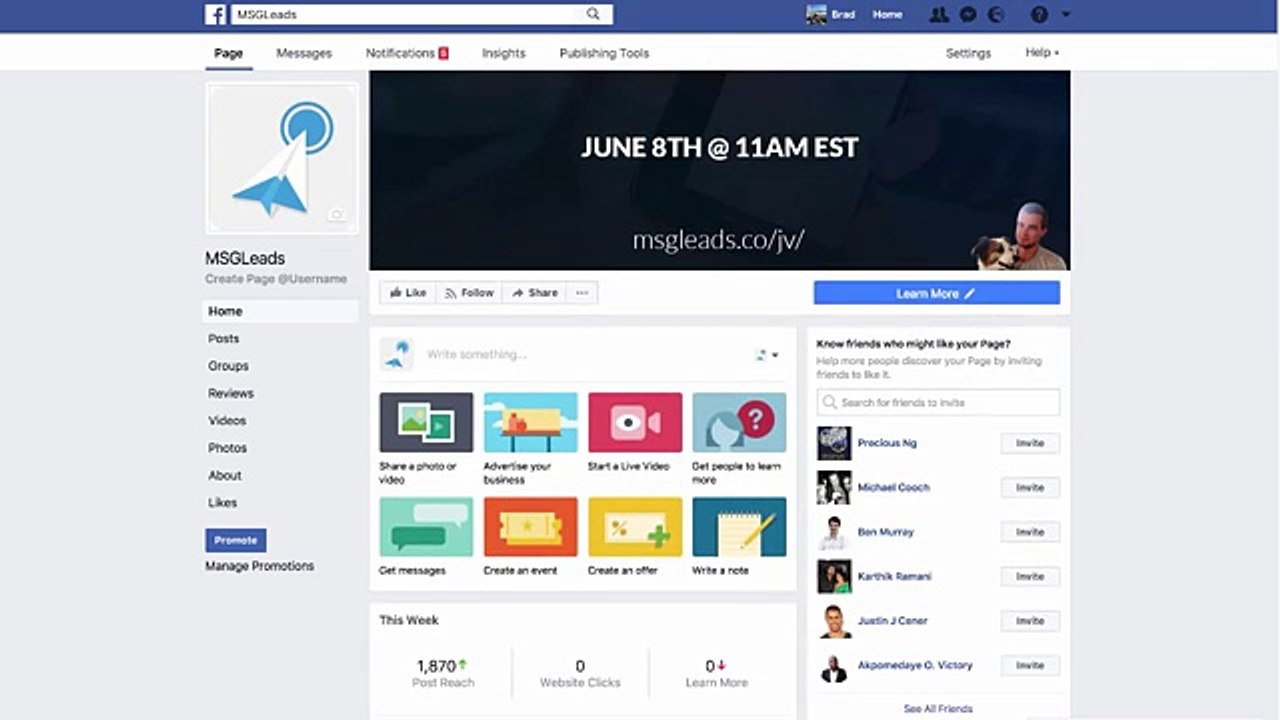Viewport: 1280px width, 720px height.
Task: Click the Search for friends to invite field
Action: click(938, 402)
